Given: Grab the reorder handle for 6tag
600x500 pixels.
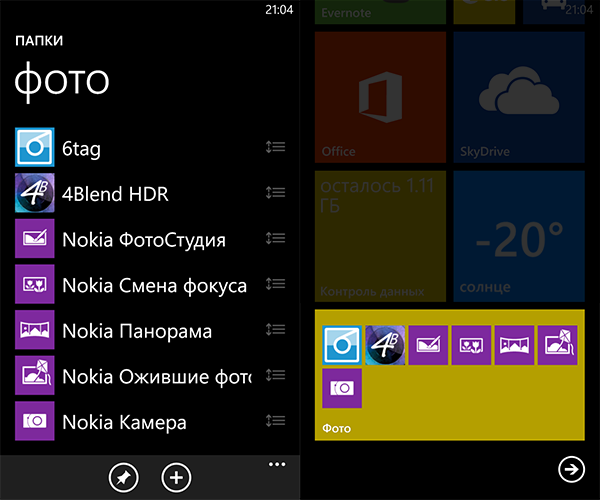Looking at the screenshot, I should [x=276, y=147].
